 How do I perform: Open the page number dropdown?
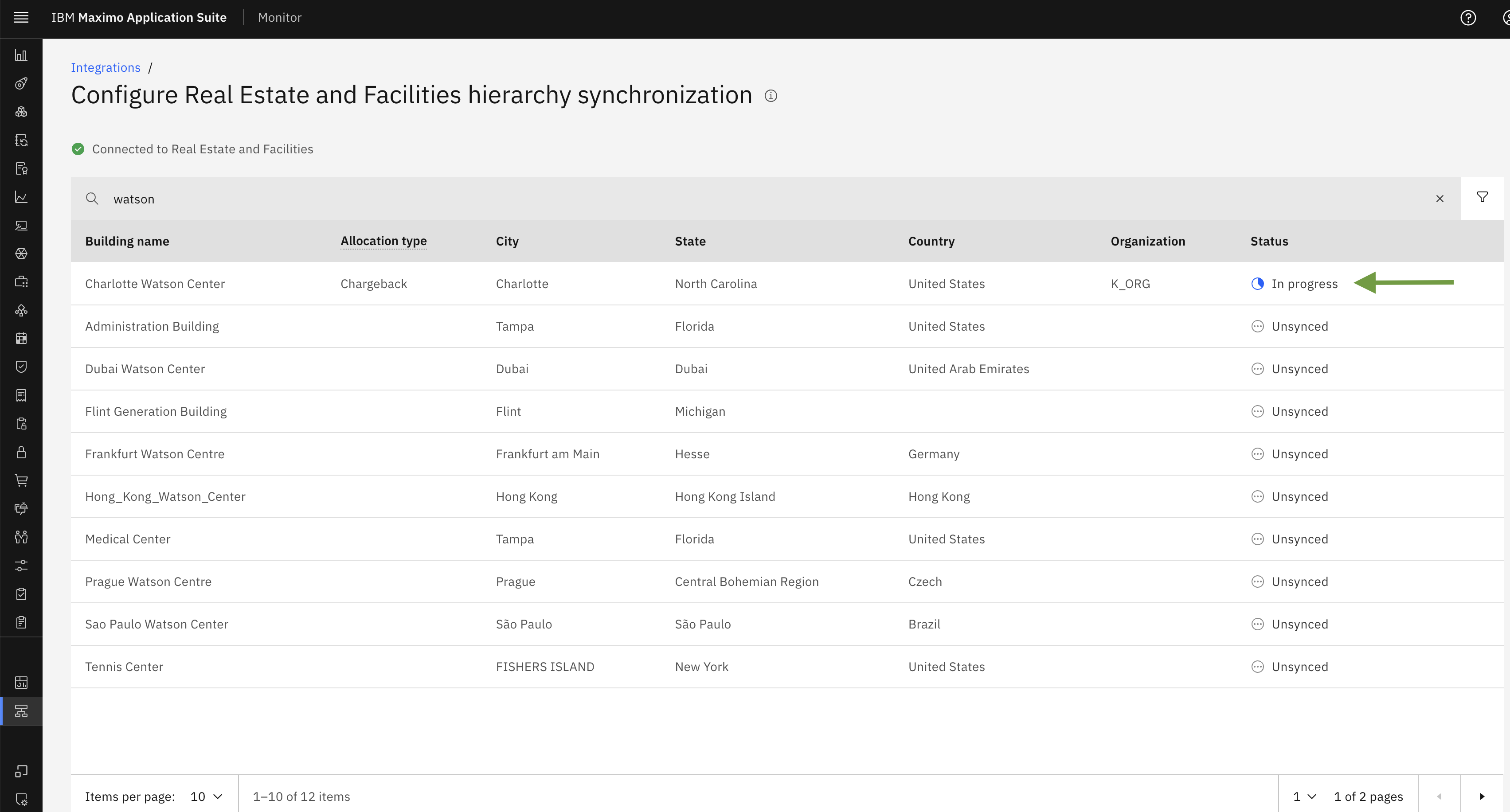coord(1305,796)
